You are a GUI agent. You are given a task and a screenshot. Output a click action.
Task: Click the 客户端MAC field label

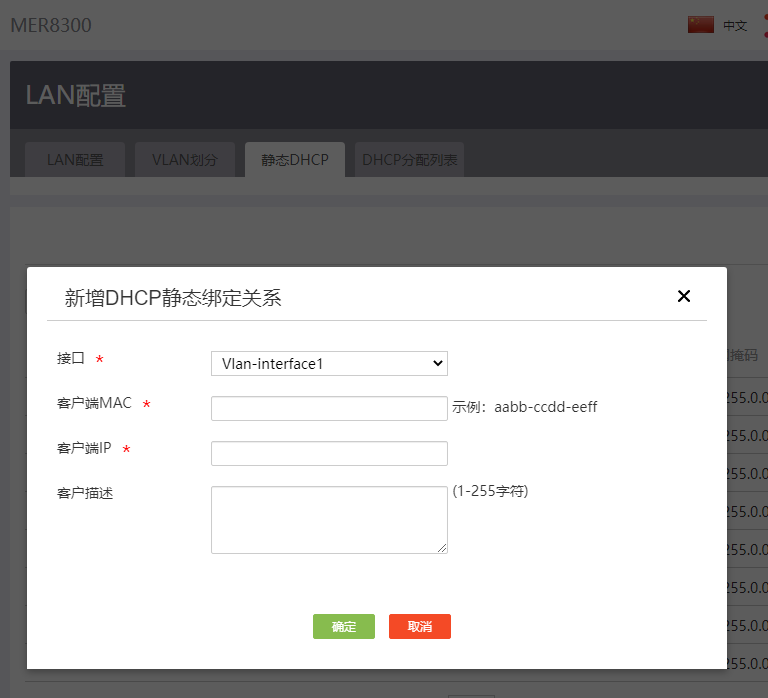(94, 403)
